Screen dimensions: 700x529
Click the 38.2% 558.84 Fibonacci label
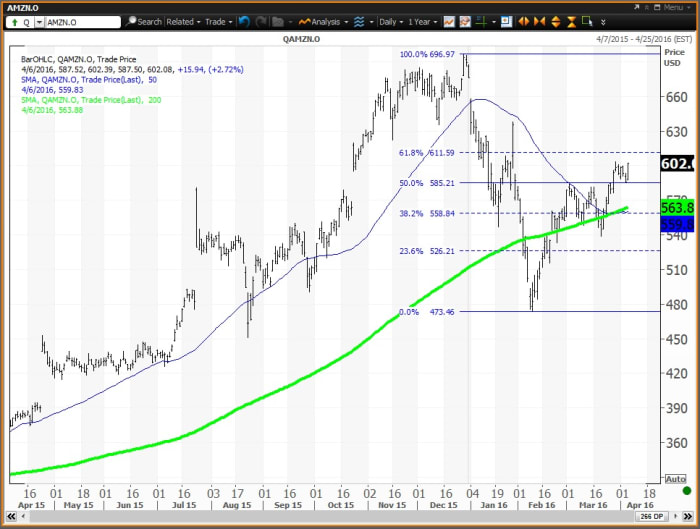(x=426, y=213)
